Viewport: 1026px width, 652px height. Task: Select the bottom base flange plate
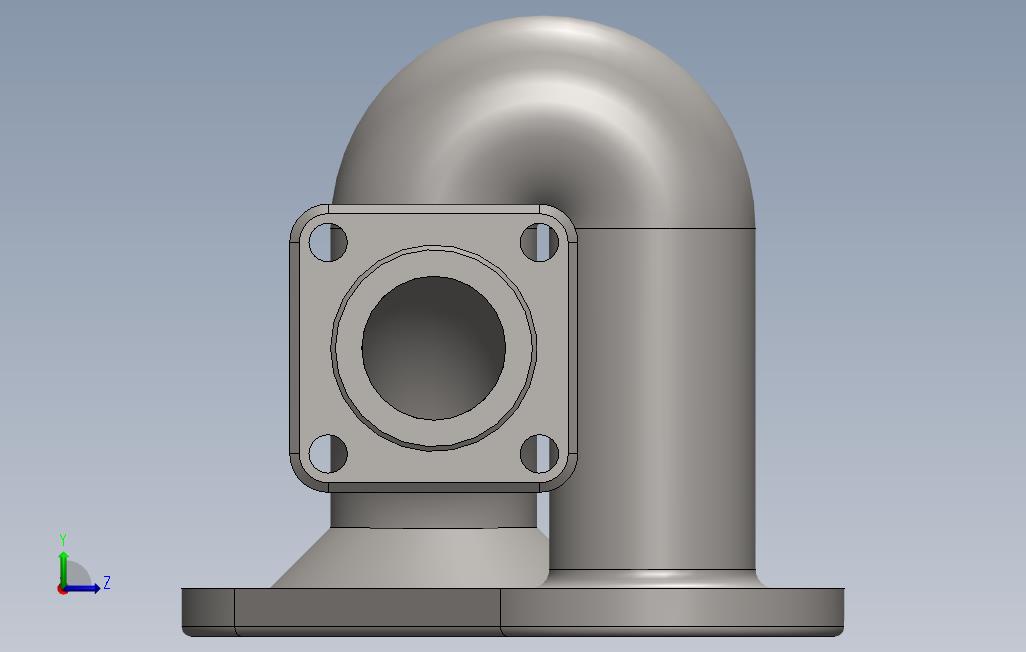click(x=512, y=612)
